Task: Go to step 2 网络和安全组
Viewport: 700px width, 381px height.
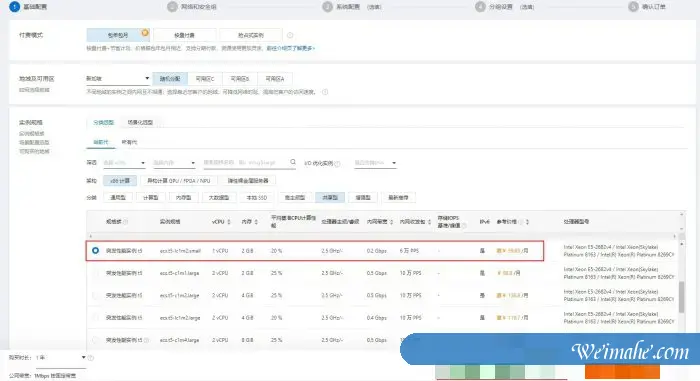Action: 192,7
